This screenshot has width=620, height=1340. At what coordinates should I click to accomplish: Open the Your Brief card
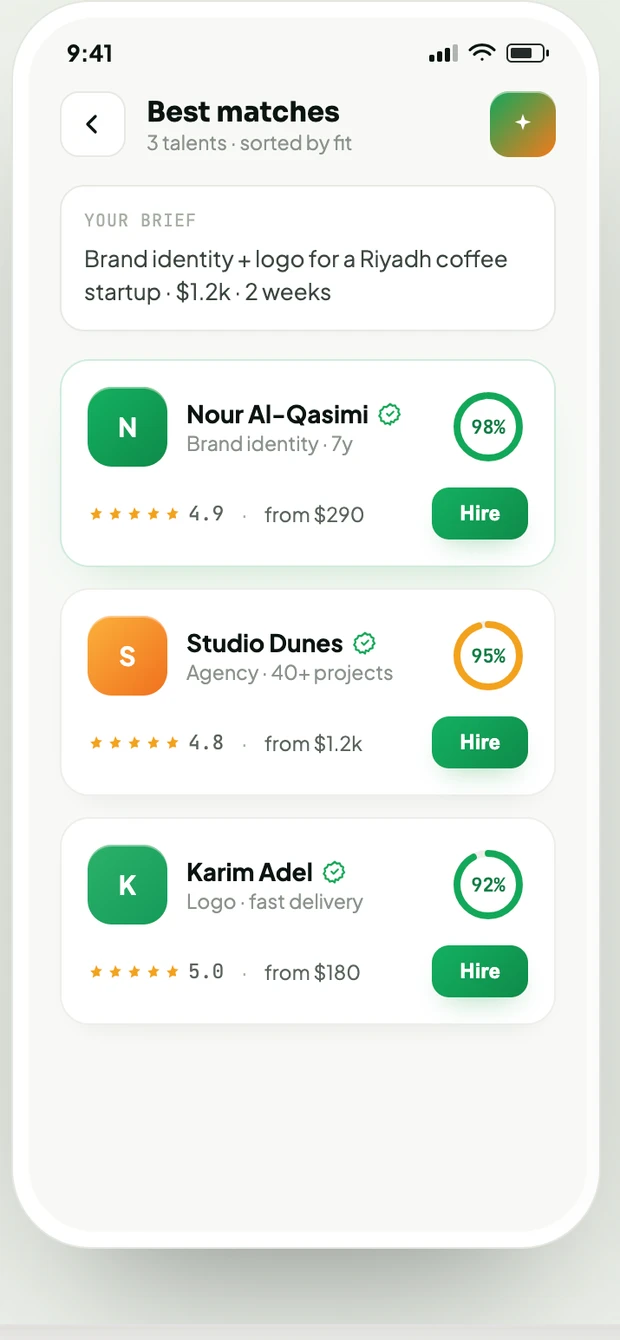(308, 258)
